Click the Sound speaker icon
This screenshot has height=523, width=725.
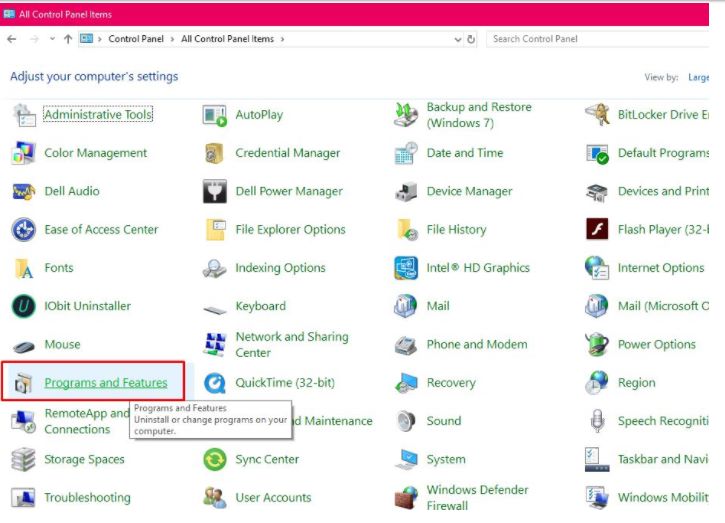click(406, 421)
